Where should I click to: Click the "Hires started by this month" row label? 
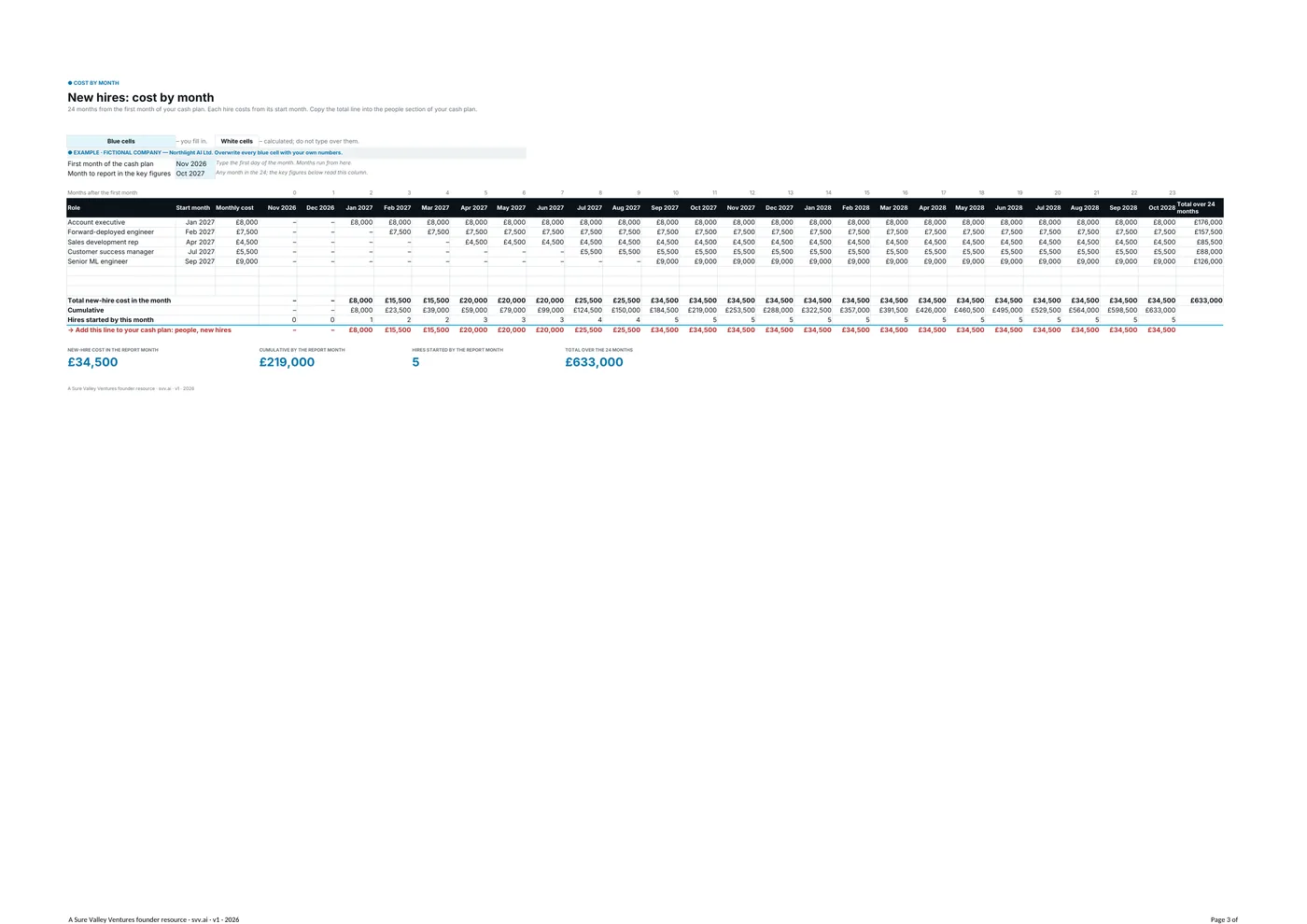[110, 320]
